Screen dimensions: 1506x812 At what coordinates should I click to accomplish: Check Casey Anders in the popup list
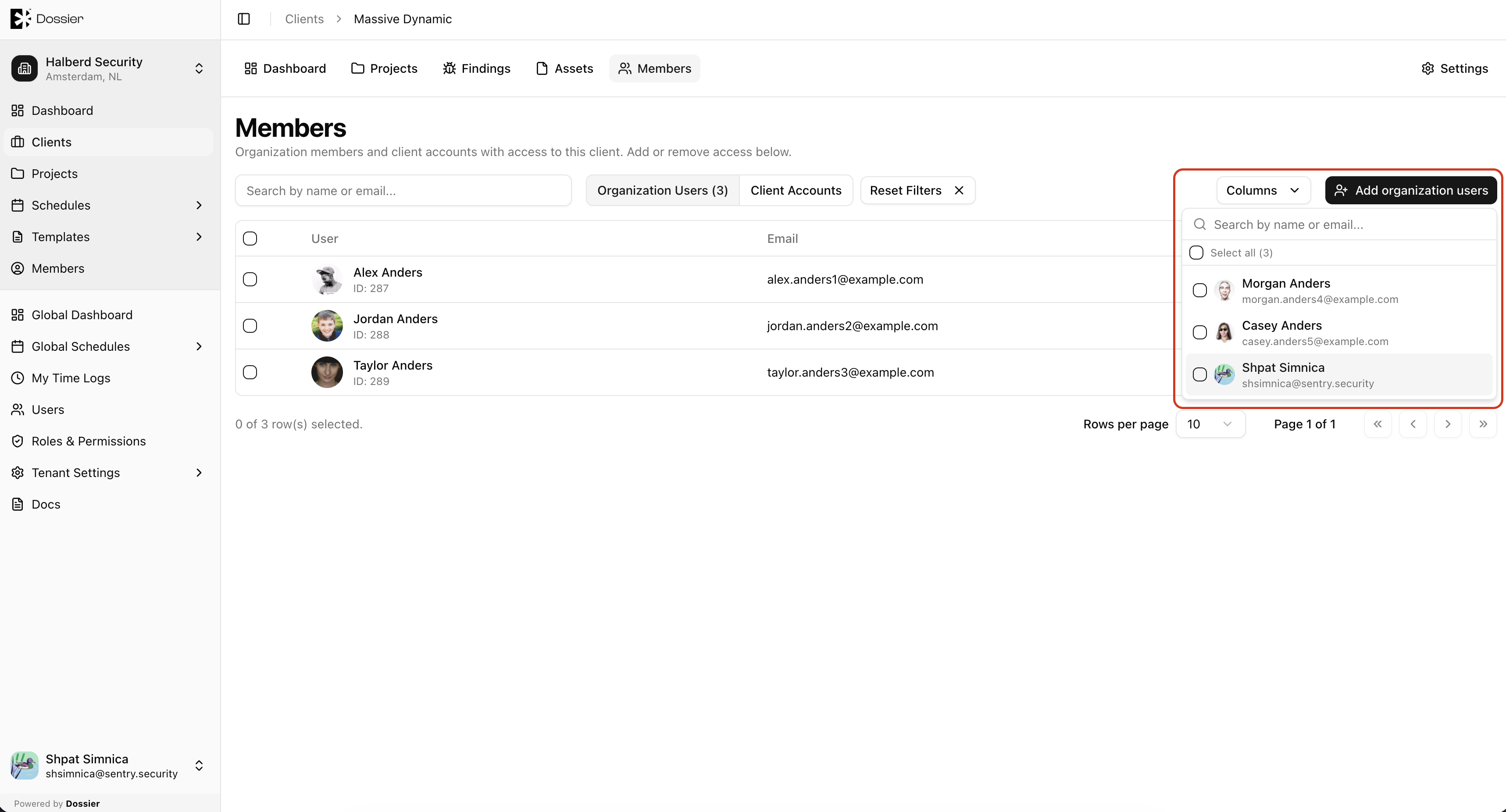[x=1199, y=332]
